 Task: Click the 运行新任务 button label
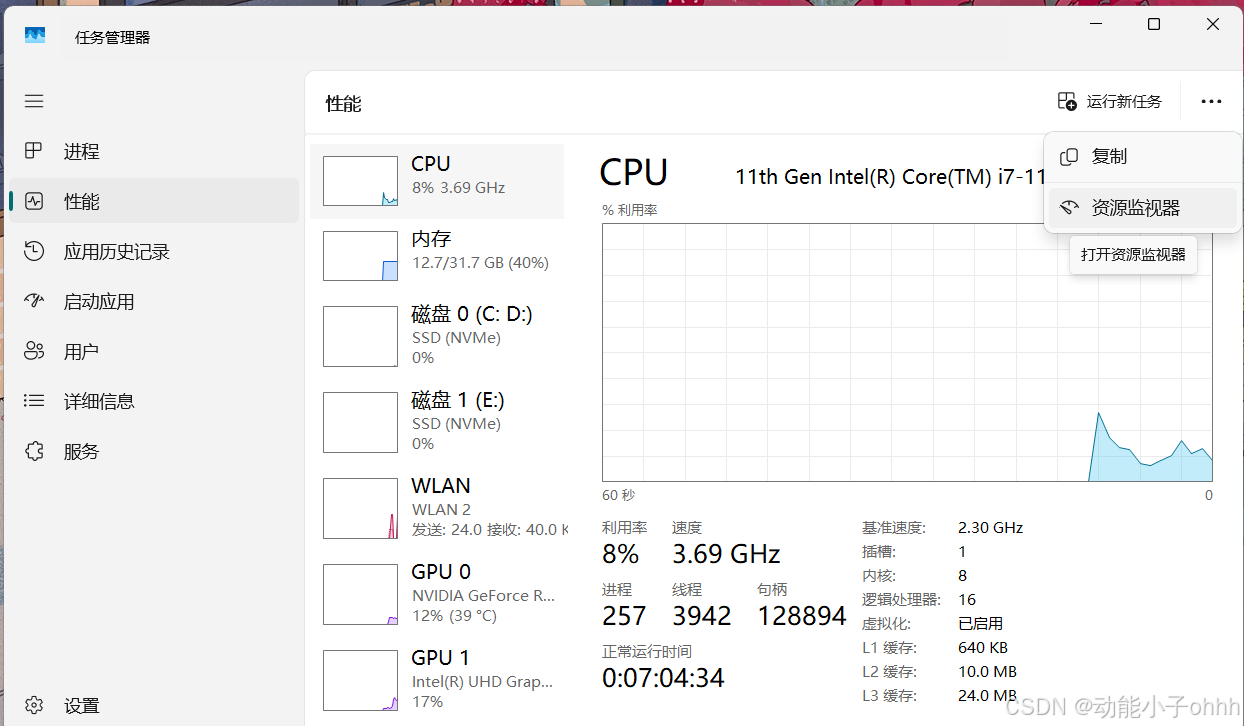coord(1124,101)
